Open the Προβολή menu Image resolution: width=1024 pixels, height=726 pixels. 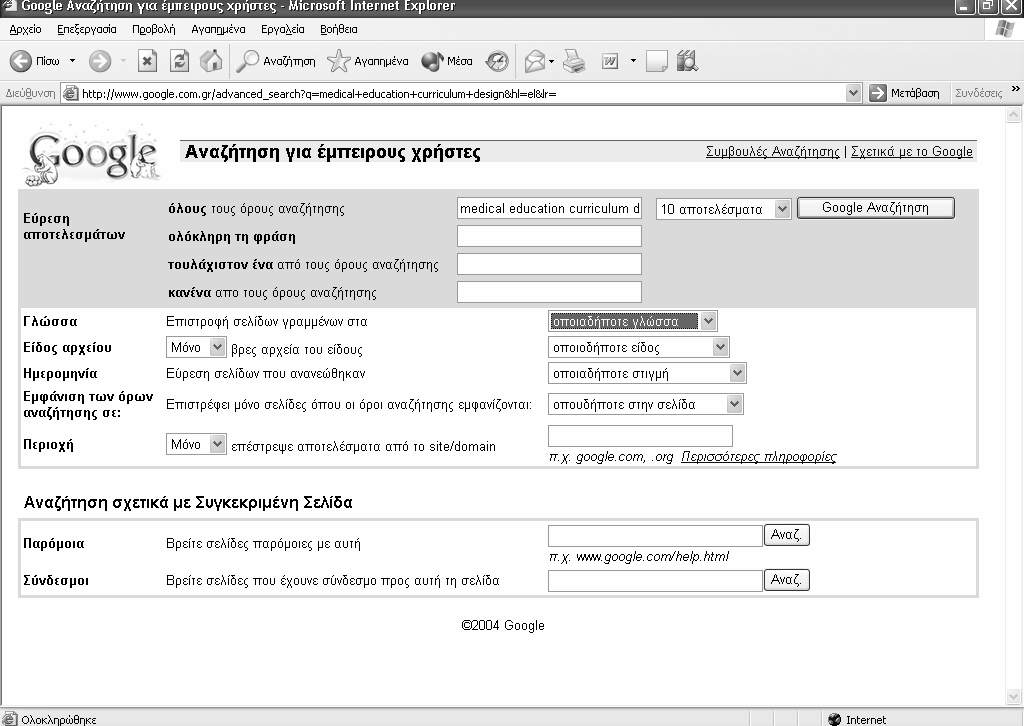(x=153, y=29)
